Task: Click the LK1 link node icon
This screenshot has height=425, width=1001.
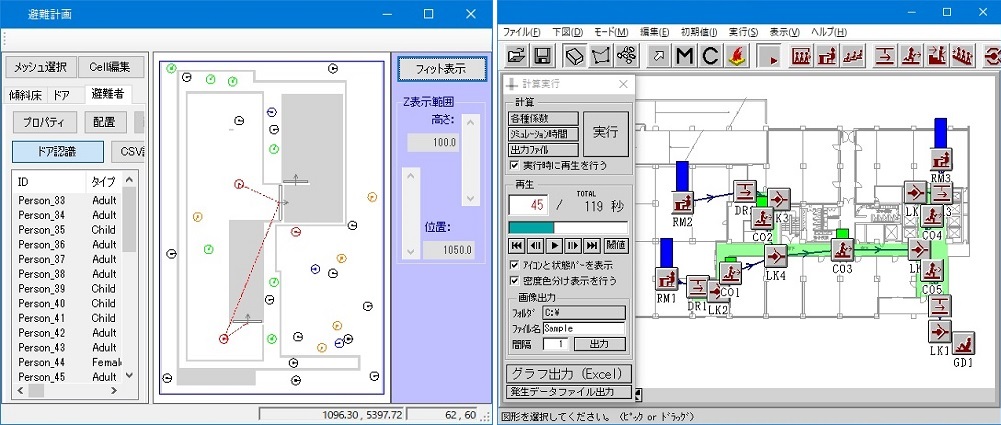Action: [939, 332]
